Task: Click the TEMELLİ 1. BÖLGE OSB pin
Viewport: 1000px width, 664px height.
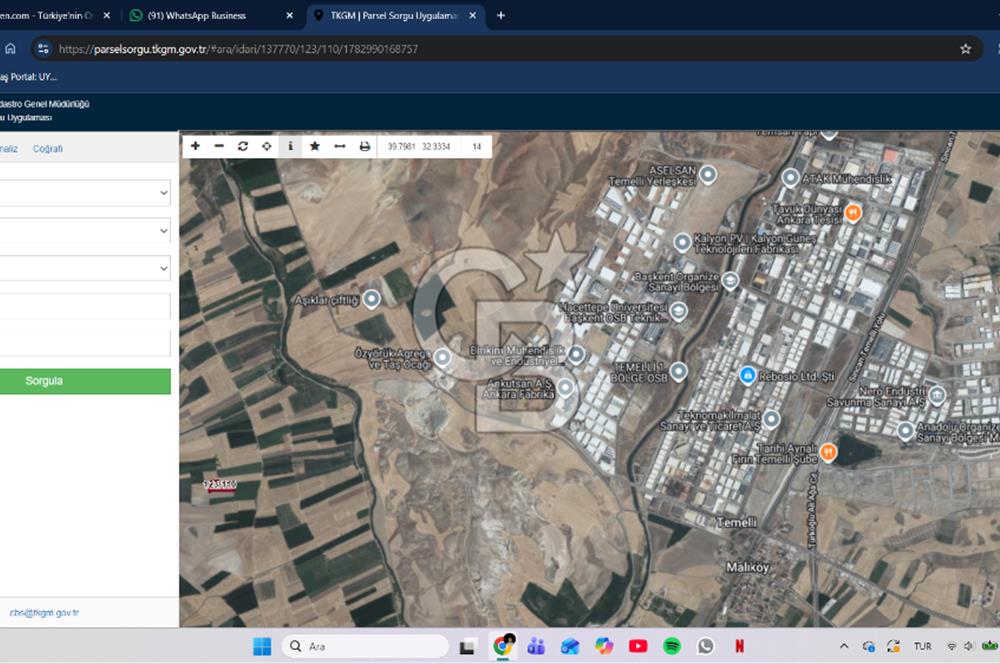Action: point(679,371)
